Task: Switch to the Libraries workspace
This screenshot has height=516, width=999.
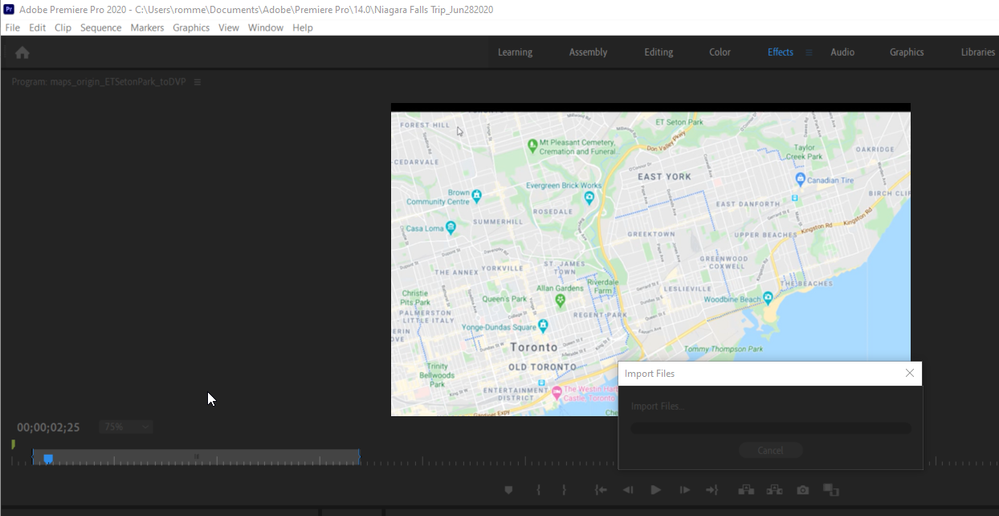Action: (x=978, y=52)
